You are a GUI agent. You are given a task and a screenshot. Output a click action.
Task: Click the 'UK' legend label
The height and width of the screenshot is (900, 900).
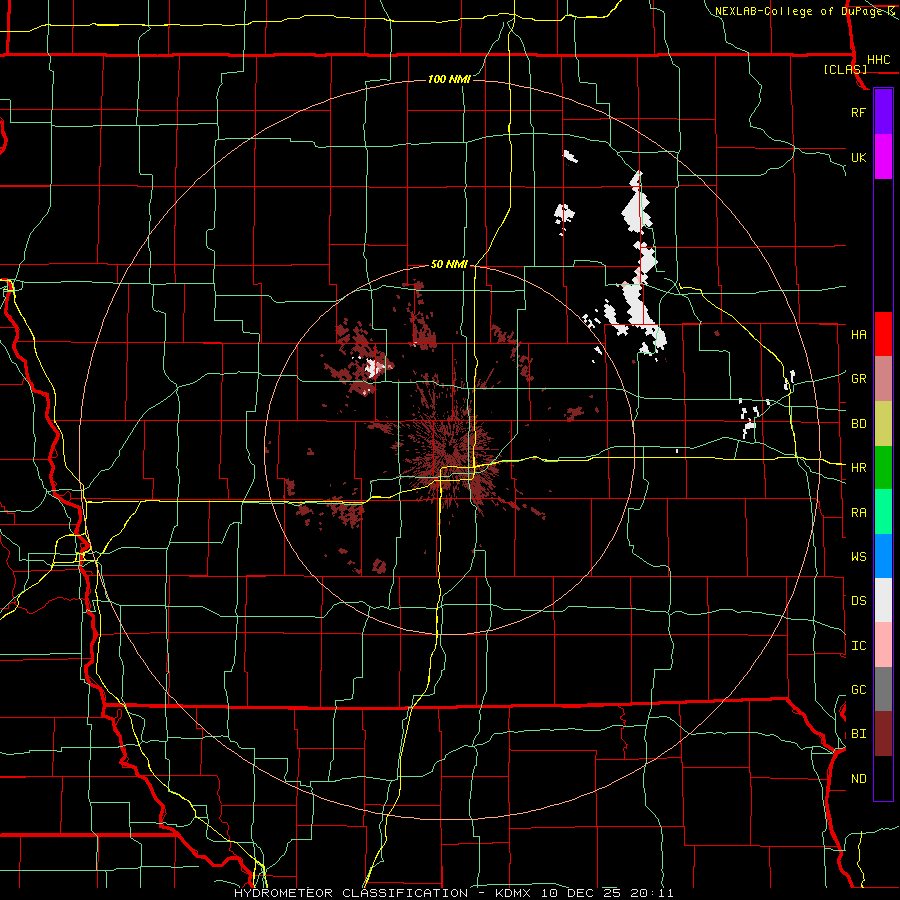[x=858, y=157]
